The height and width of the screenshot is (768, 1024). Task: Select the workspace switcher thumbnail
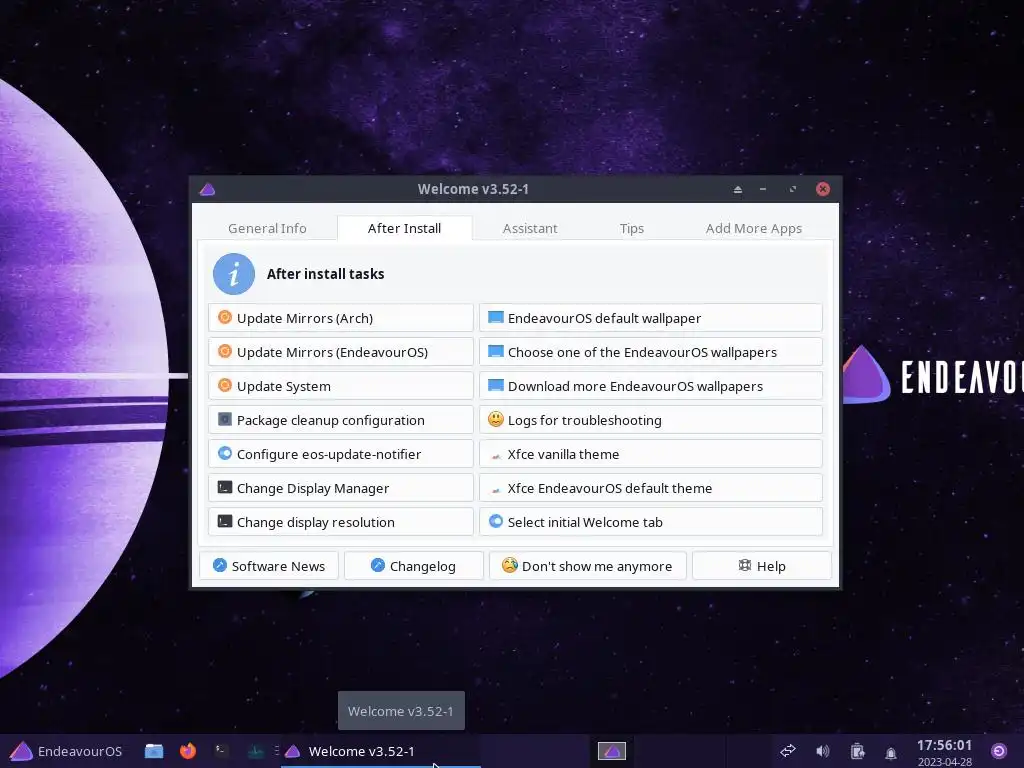[612, 751]
